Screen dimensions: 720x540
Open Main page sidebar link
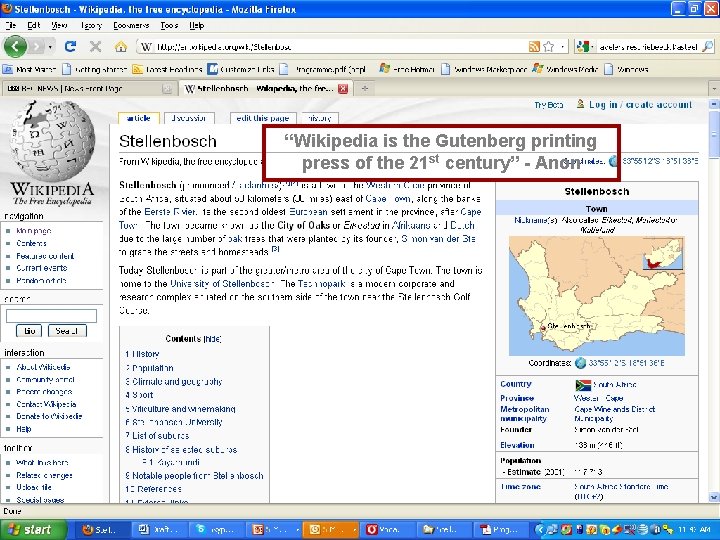pyautogui.click(x=34, y=231)
